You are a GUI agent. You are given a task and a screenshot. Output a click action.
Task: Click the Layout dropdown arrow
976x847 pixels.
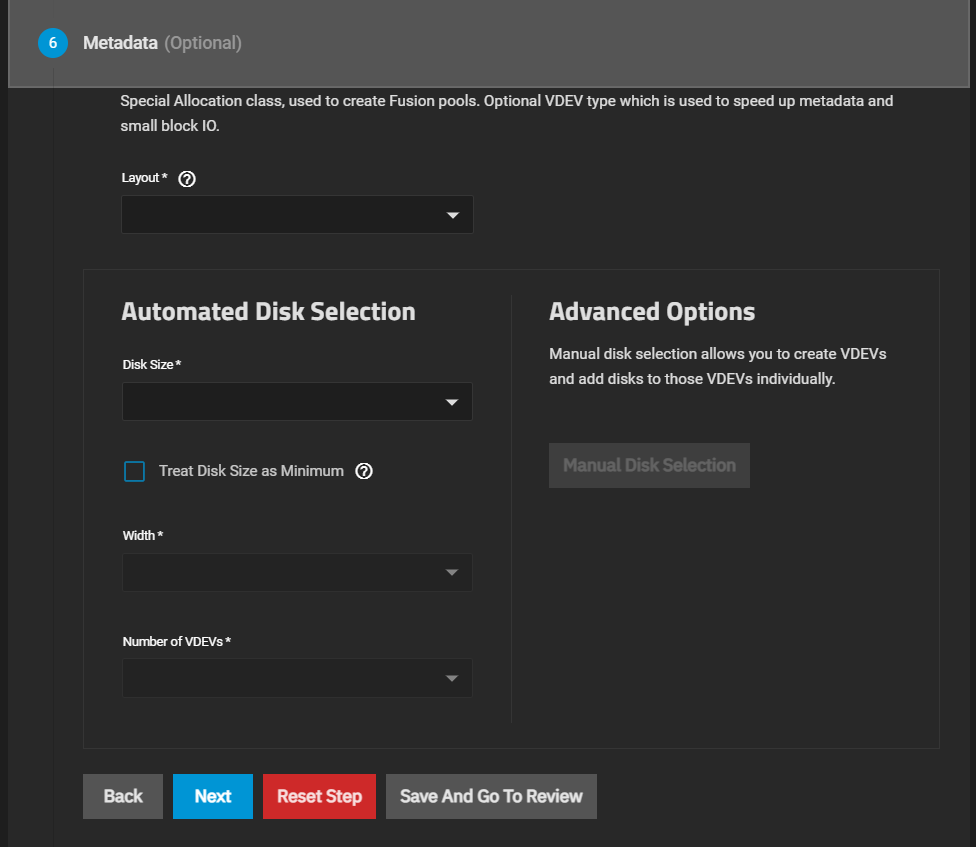(x=452, y=215)
